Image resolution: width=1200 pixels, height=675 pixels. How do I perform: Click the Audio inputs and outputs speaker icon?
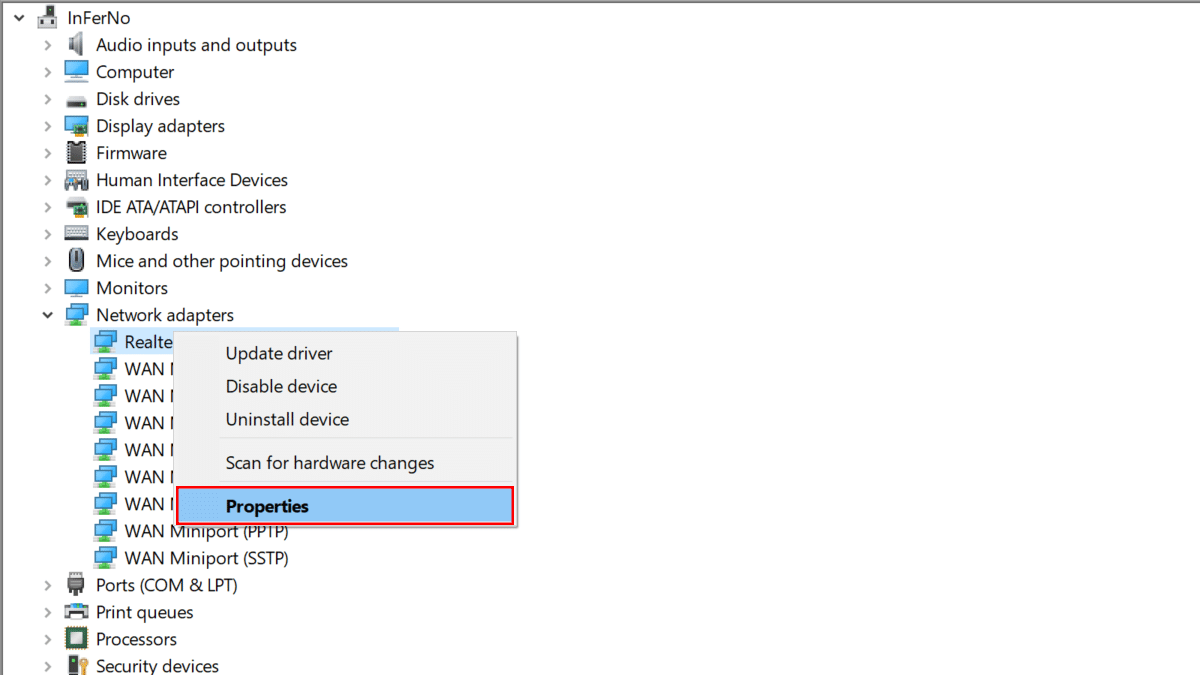(77, 45)
